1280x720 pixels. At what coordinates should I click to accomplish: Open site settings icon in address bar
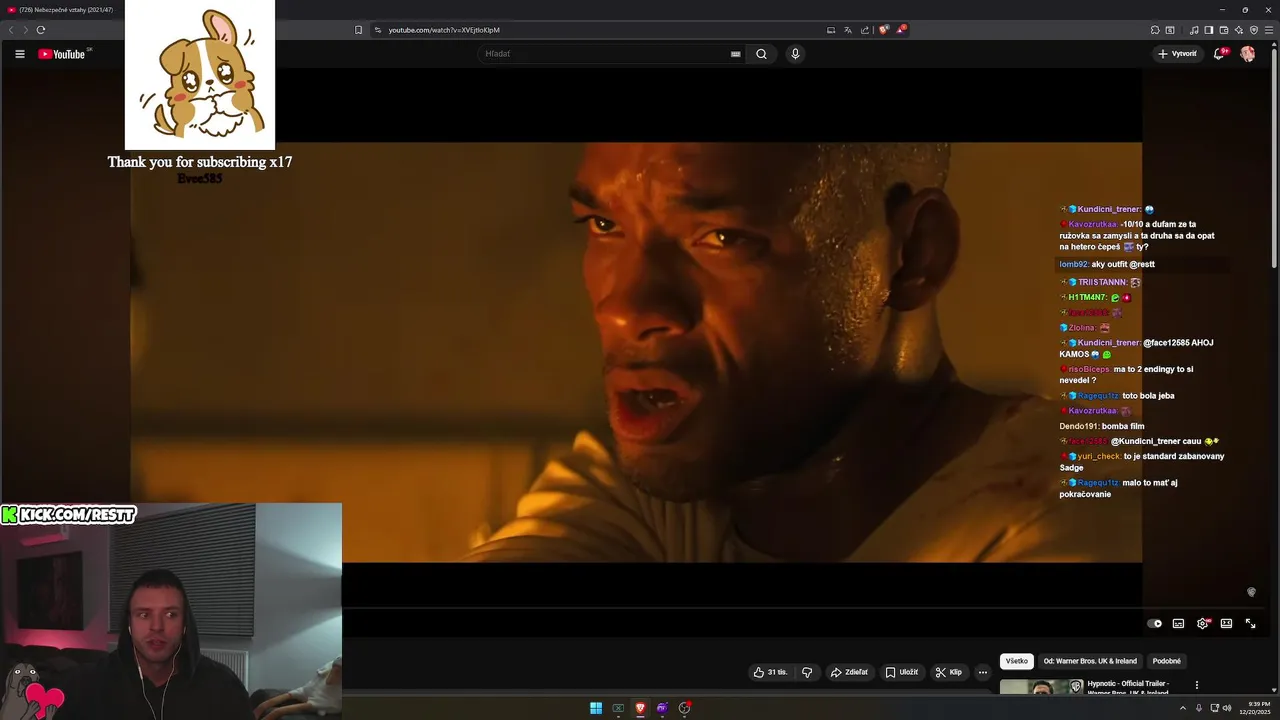point(378,30)
